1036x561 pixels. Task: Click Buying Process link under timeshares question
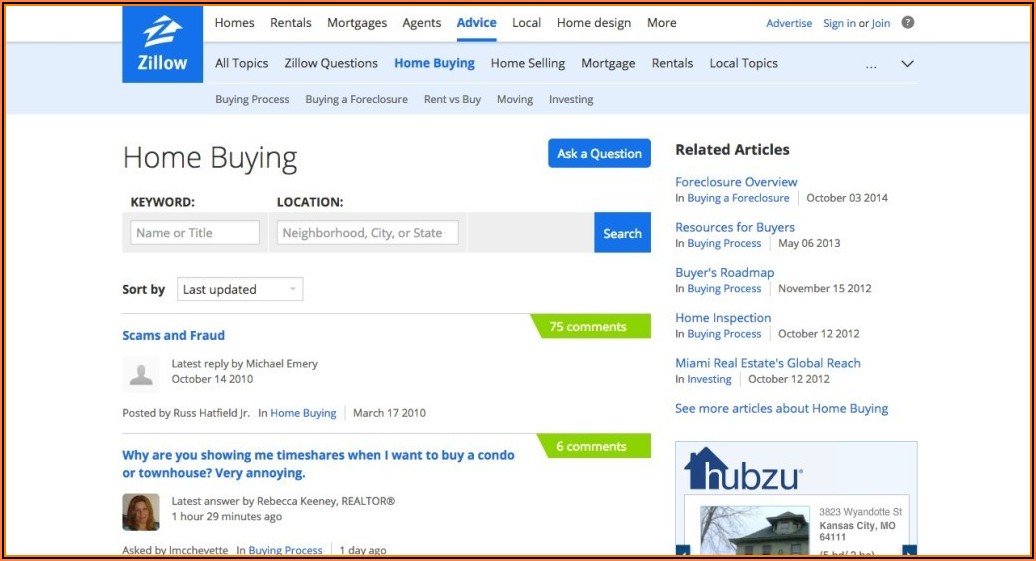285,550
